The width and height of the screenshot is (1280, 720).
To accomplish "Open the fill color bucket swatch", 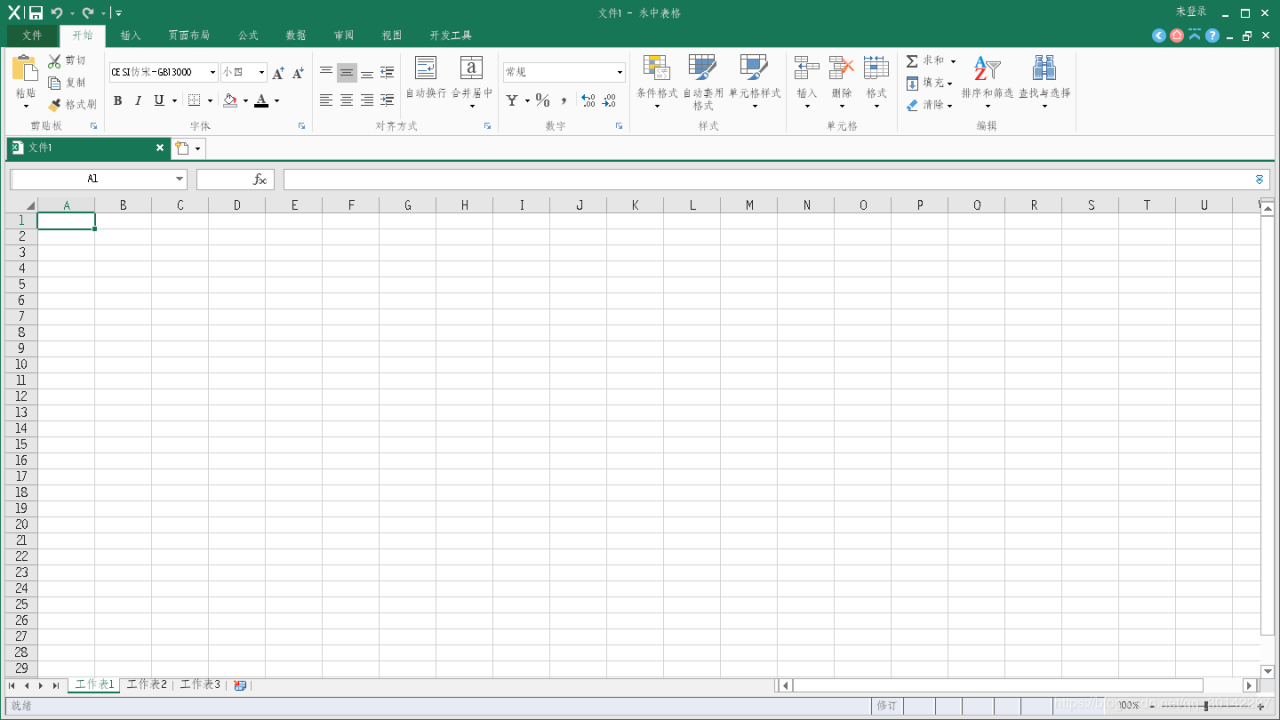I will pyautogui.click(x=230, y=100).
